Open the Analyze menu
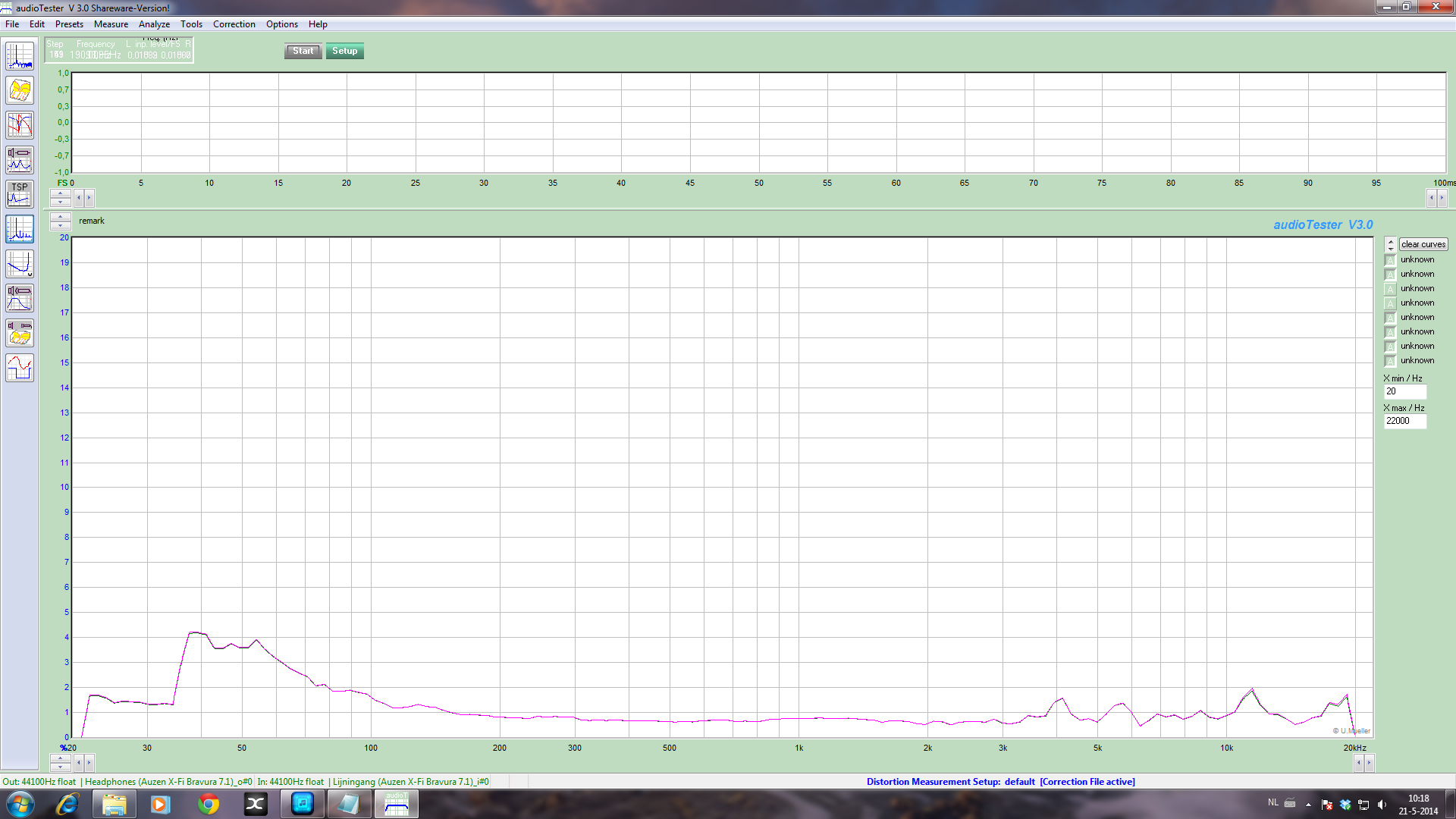1456x819 pixels. tap(154, 24)
